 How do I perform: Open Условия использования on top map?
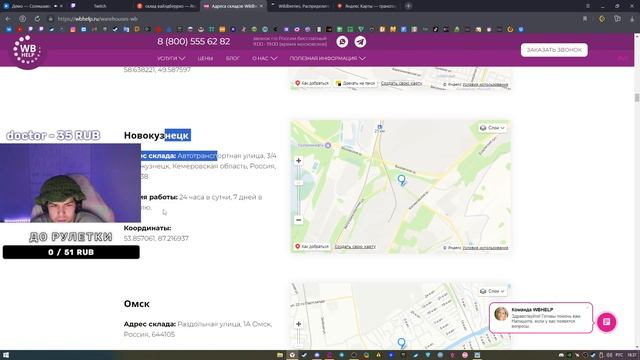(x=485, y=84)
